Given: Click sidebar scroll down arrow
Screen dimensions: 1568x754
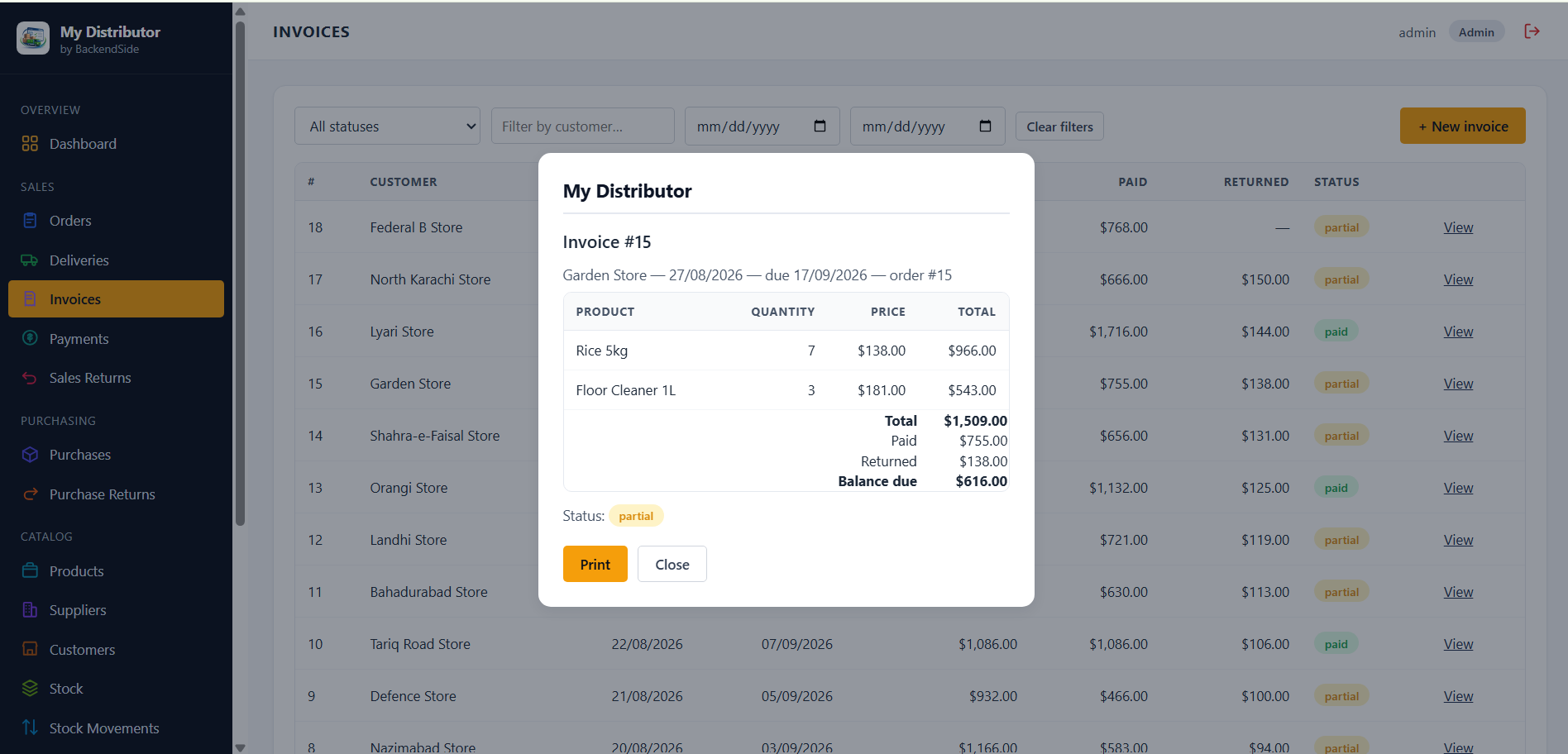Looking at the screenshot, I should pyautogui.click(x=240, y=747).
